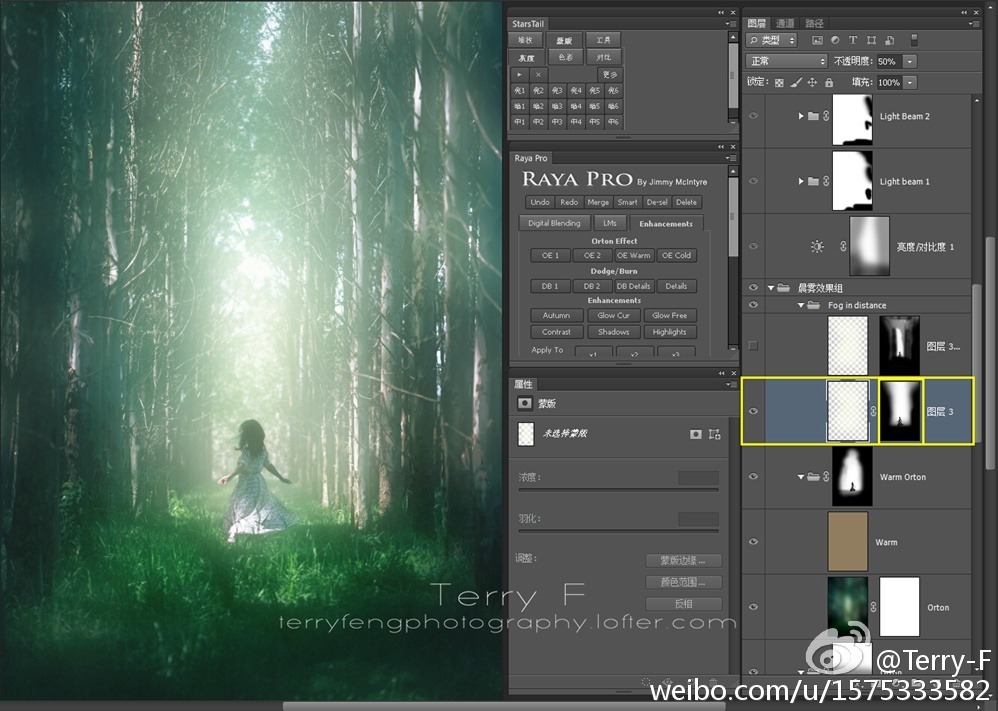Filter layers by smart objects icon

(x=890, y=40)
